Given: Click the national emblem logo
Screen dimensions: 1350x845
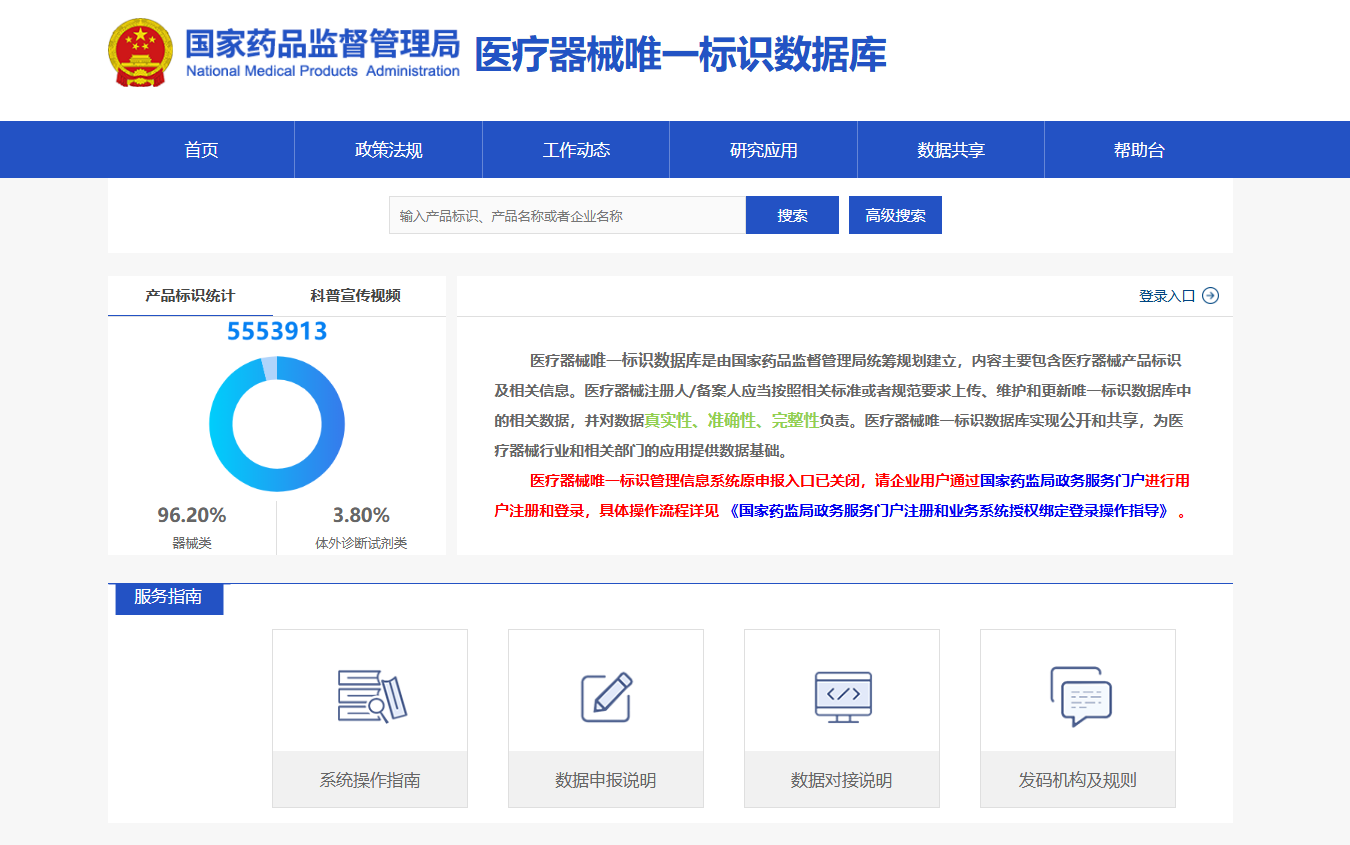Looking at the screenshot, I should (x=140, y=52).
